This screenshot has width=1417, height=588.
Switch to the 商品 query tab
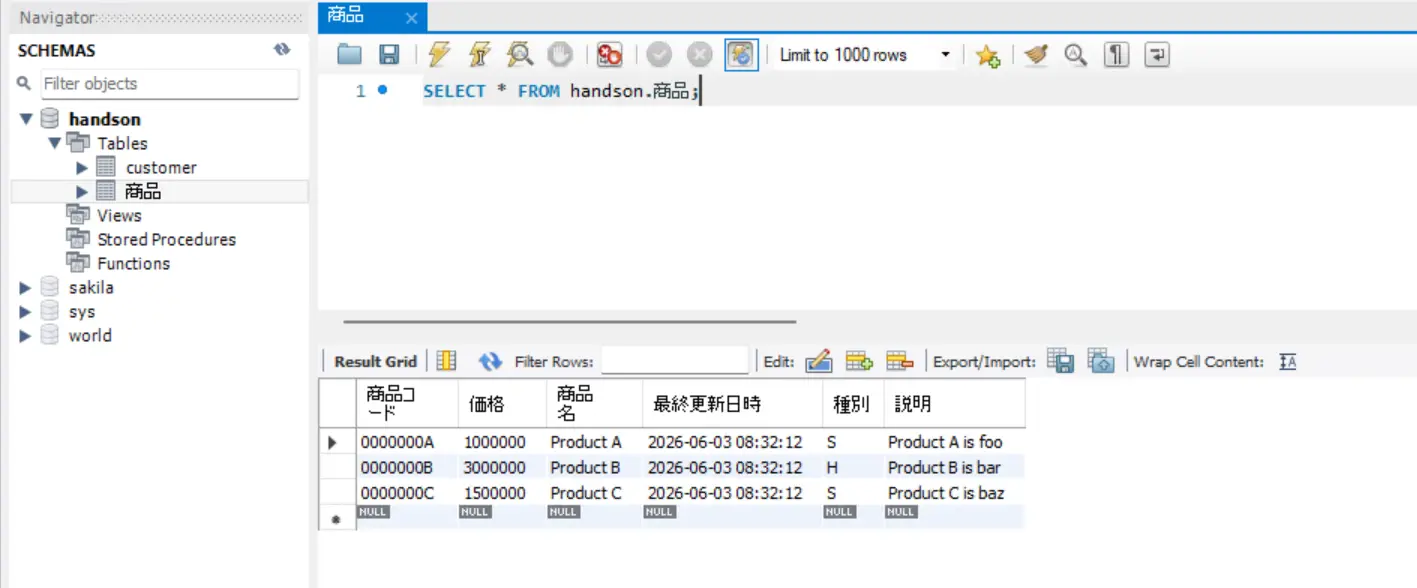(348, 16)
